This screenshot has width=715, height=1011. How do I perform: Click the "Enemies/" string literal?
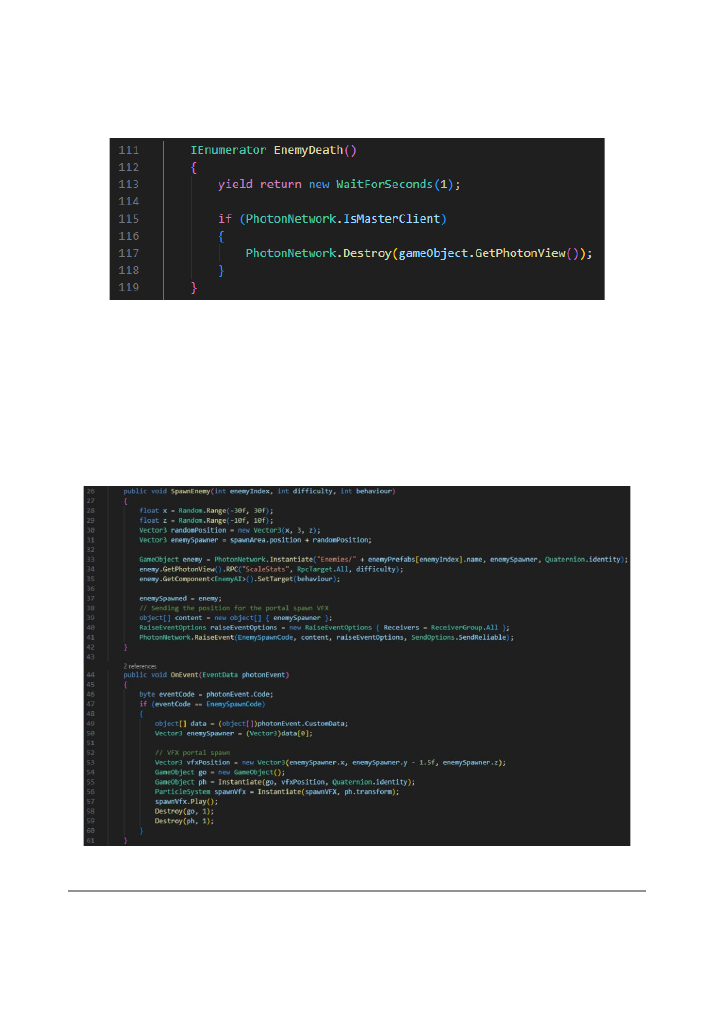pyautogui.click(x=337, y=560)
